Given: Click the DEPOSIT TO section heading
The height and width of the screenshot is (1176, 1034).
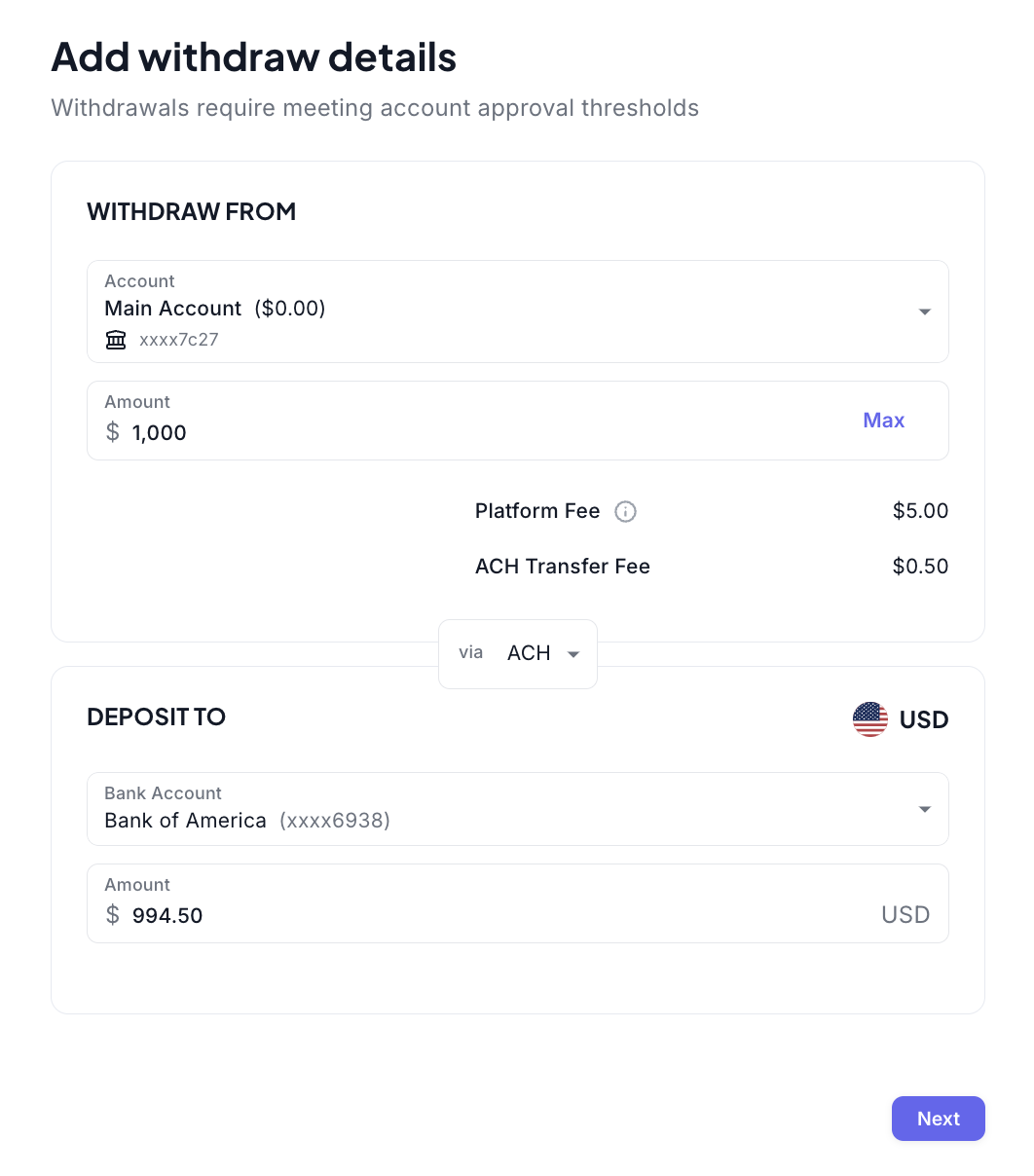Looking at the screenshot, I should coord(156,717).
